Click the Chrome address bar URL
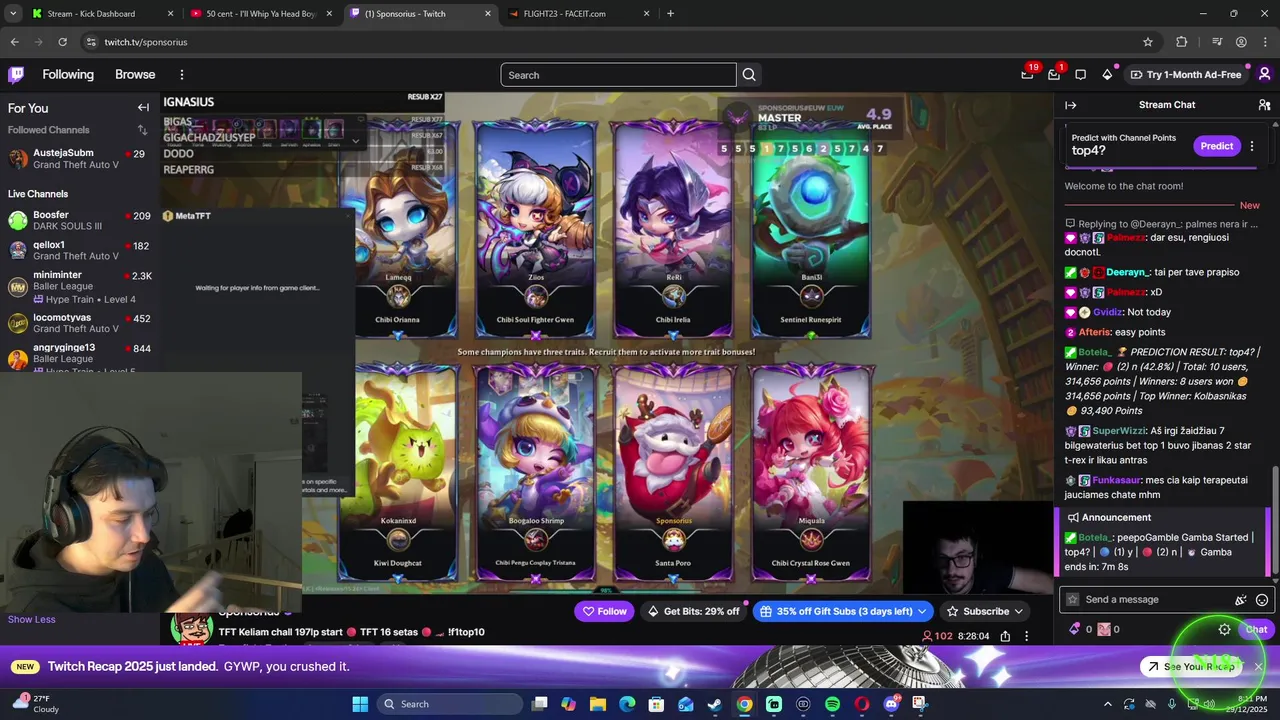The height and width of the screenshot is (720, 1280). 146,42
